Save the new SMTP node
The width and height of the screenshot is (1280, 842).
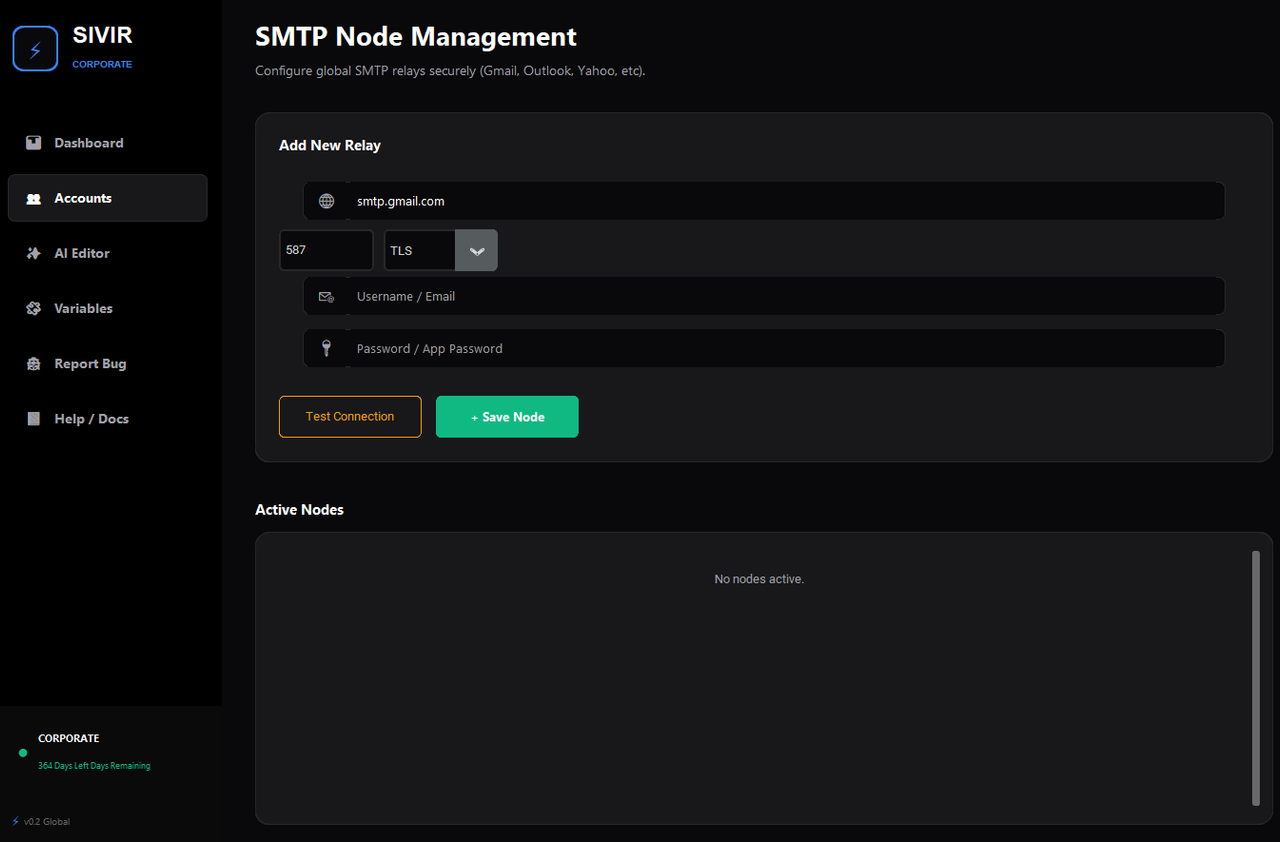(507, 417)
